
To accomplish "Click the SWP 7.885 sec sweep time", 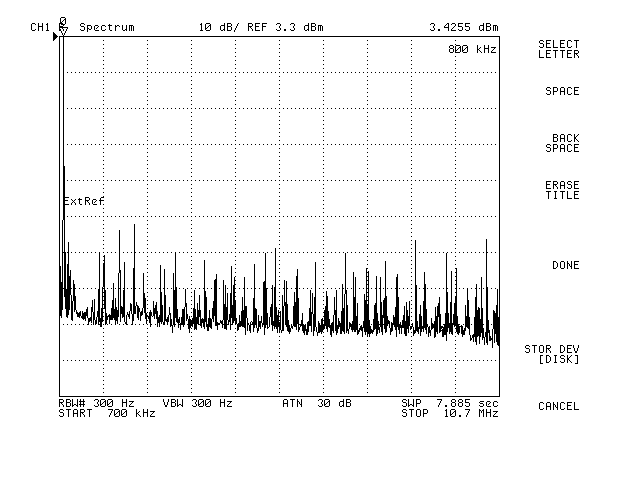I will click(x=449, y=403).
